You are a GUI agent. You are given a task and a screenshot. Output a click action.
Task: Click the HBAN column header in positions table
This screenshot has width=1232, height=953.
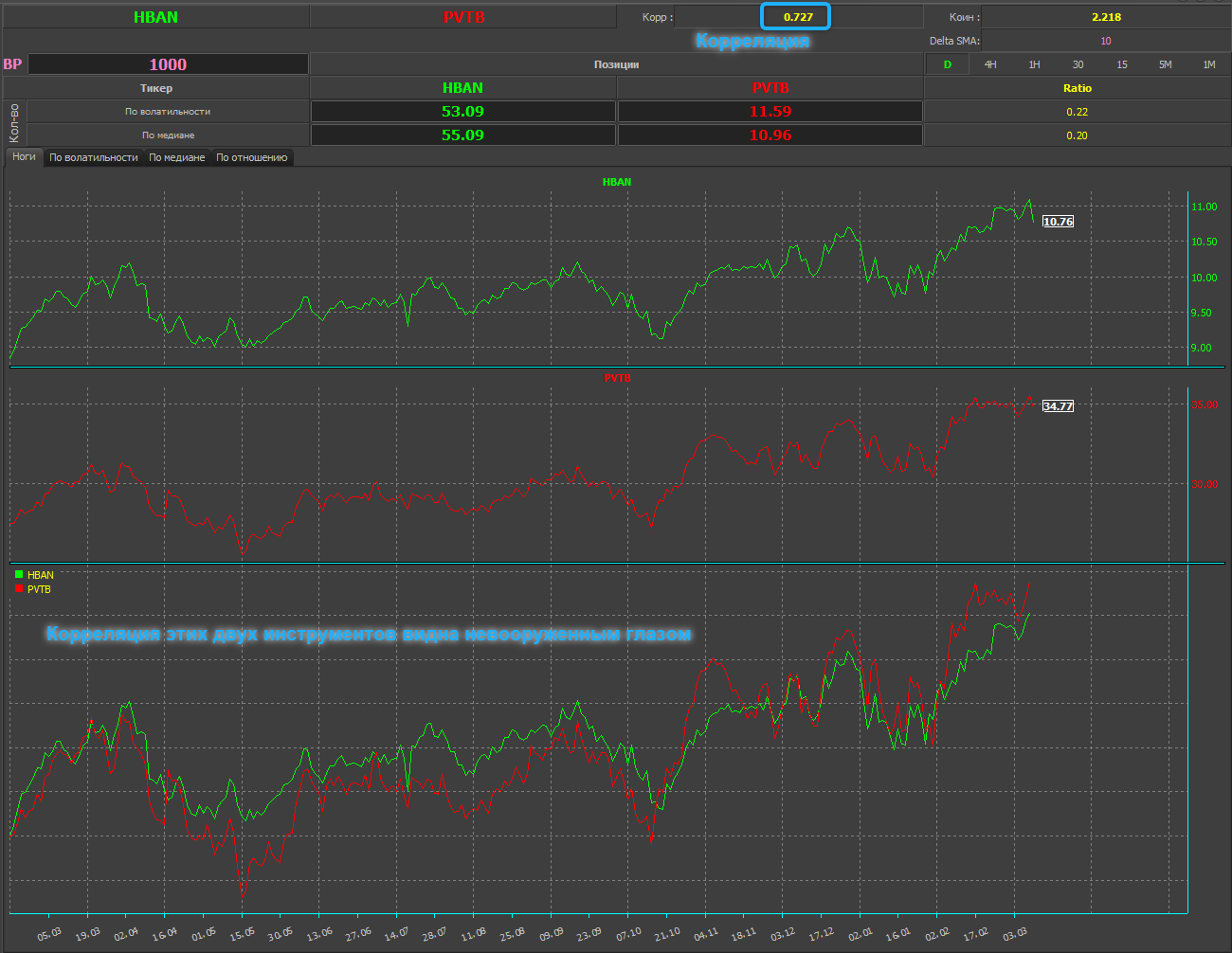click(462, 87)
